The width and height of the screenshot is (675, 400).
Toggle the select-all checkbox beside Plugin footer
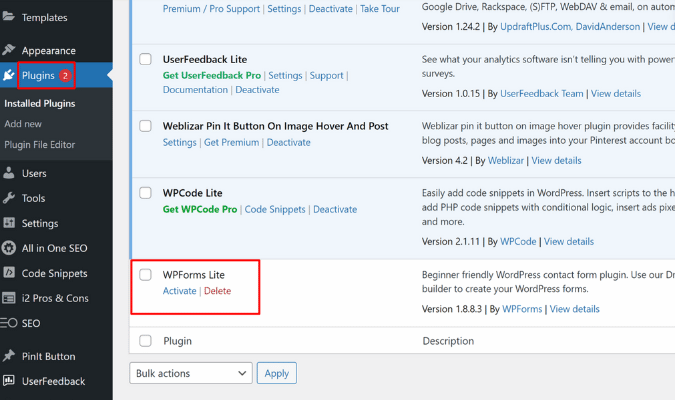point(146,341)
